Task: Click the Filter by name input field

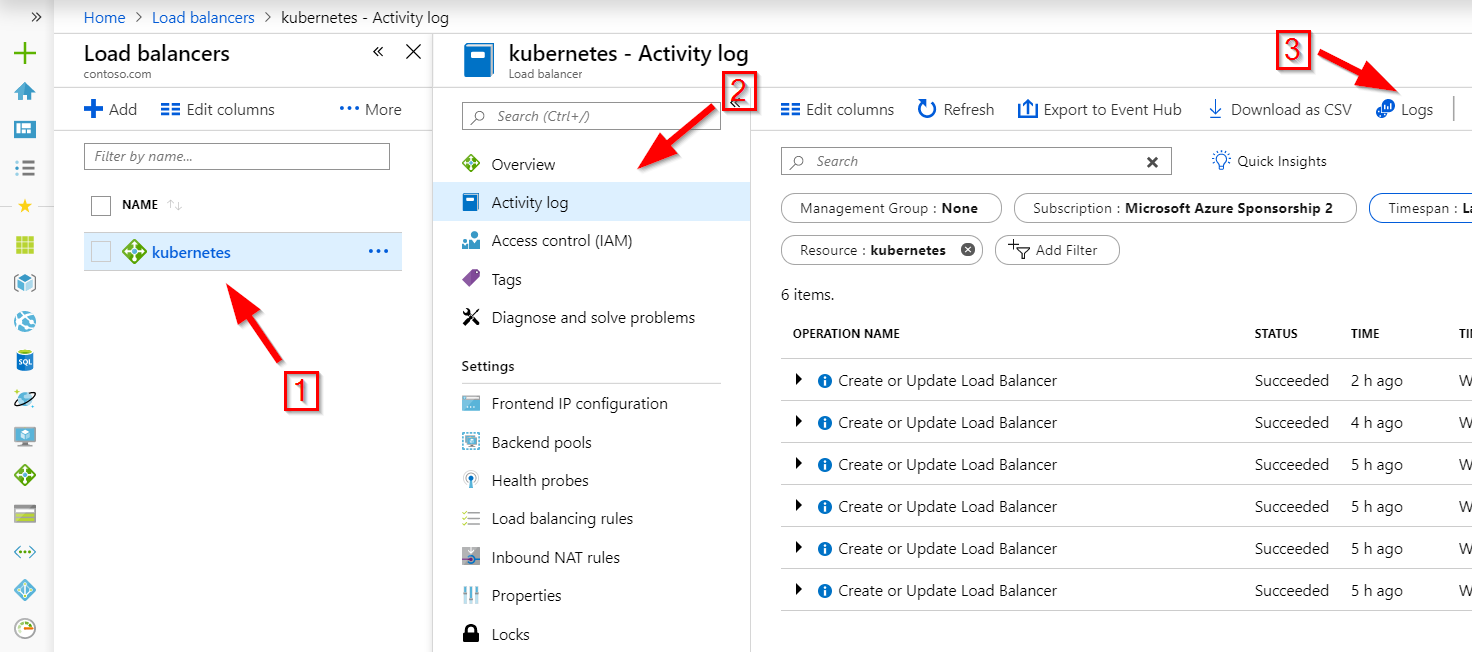Action: tap(237, 156)
